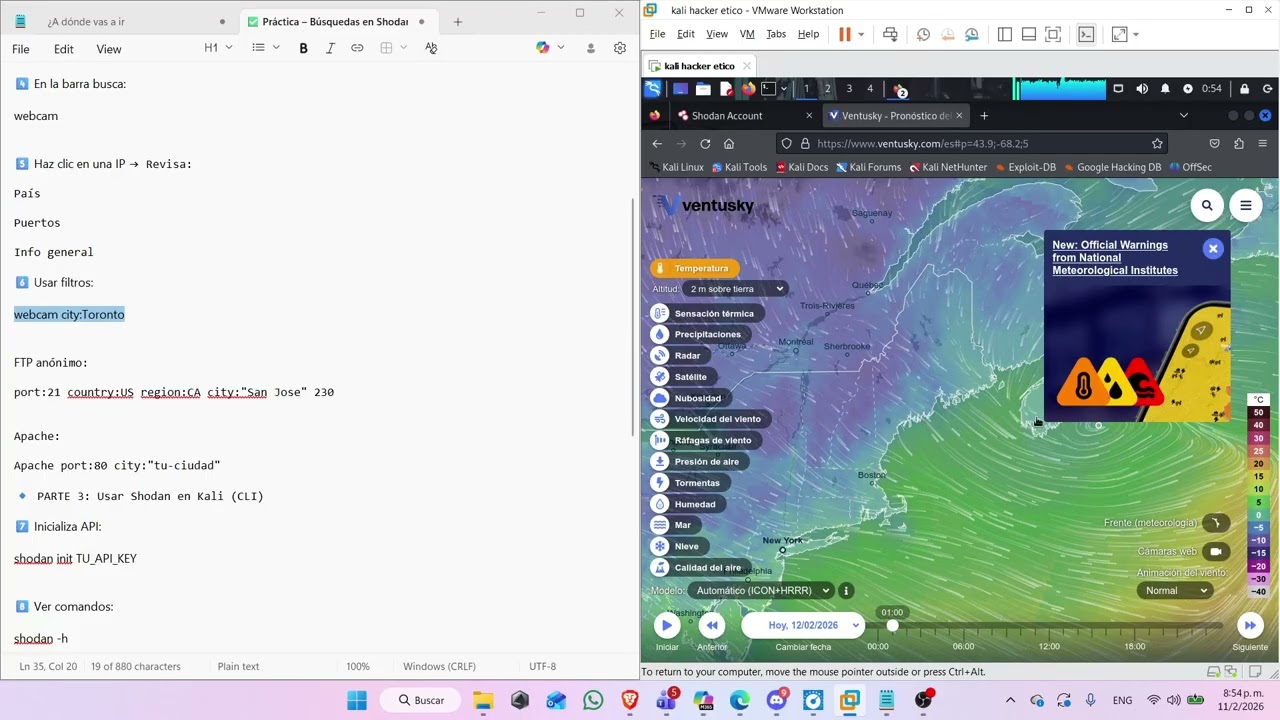1280x720 pixels.
Task: Open the Notepad File menu
Action: pyautogui.click(x=21, y=49)
